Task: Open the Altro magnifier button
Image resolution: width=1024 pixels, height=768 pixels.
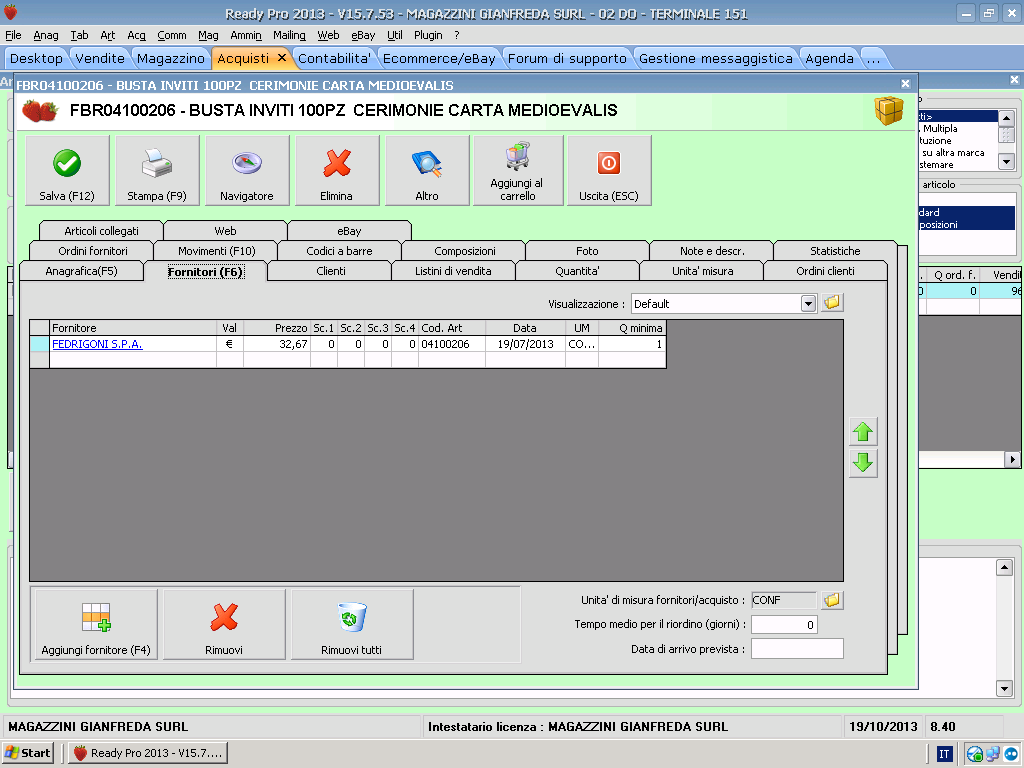Action: (x=427, y=170)
